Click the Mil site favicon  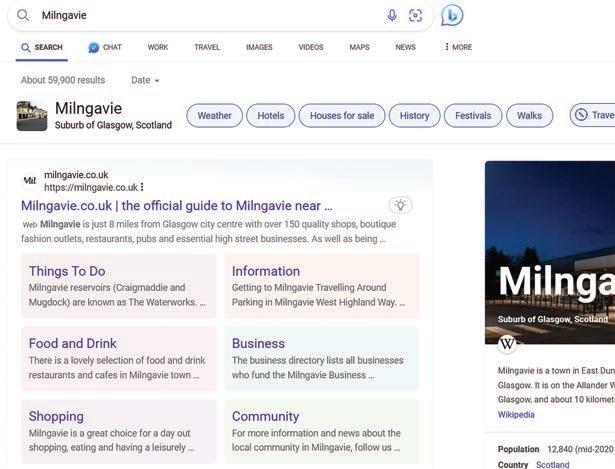[30, 180]
